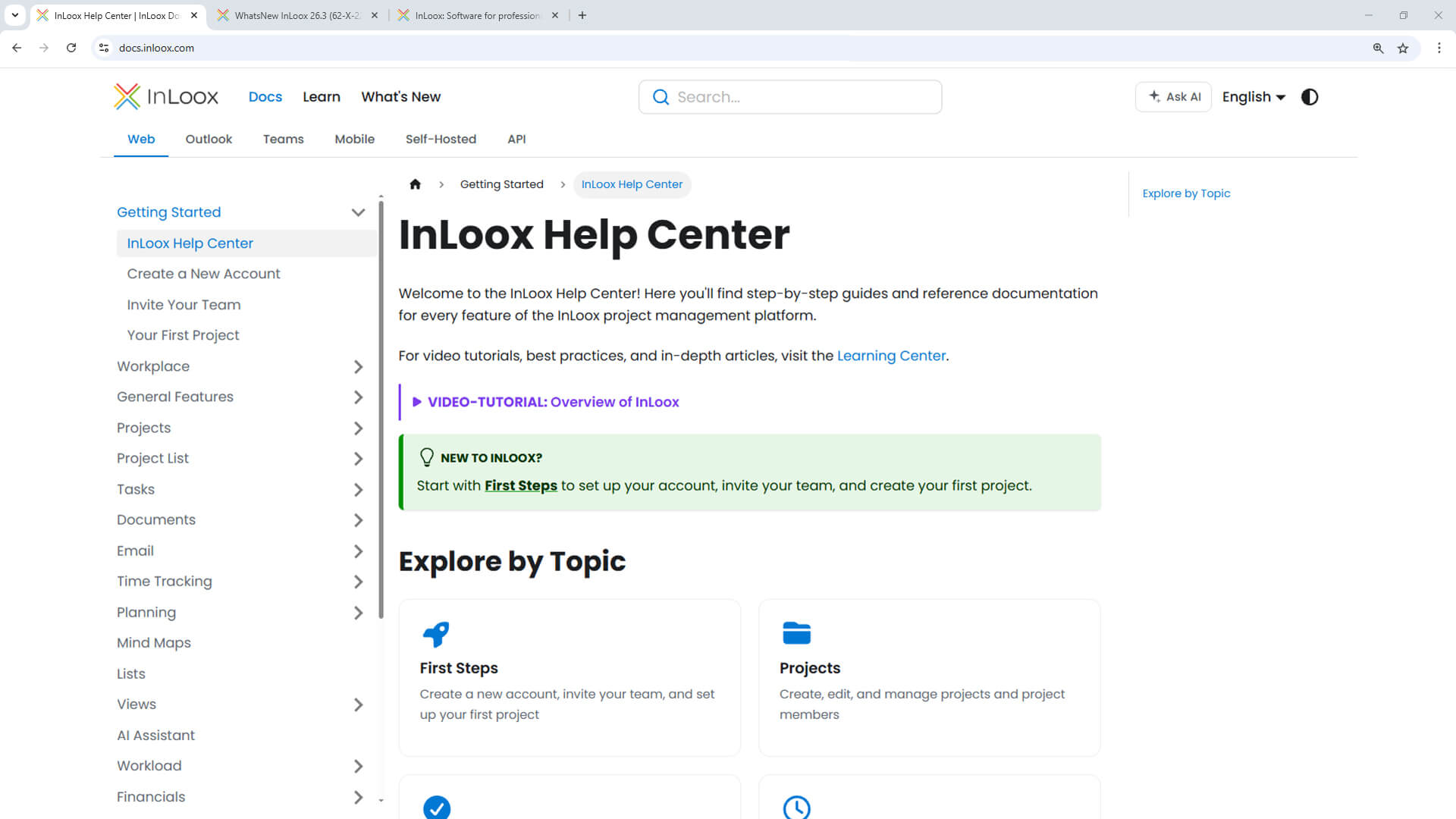Image resolution: width=1456 pixels, height=819 pixels.
Task: Open a new browser tab
Action: (582, 15)
